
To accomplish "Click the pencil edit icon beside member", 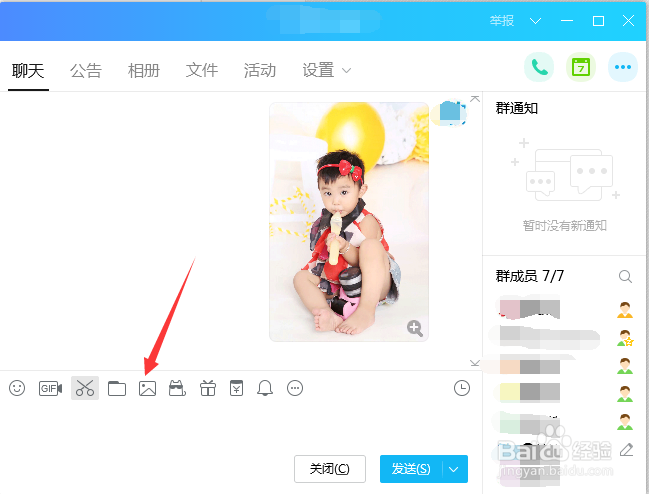I will tap(626, 449).
